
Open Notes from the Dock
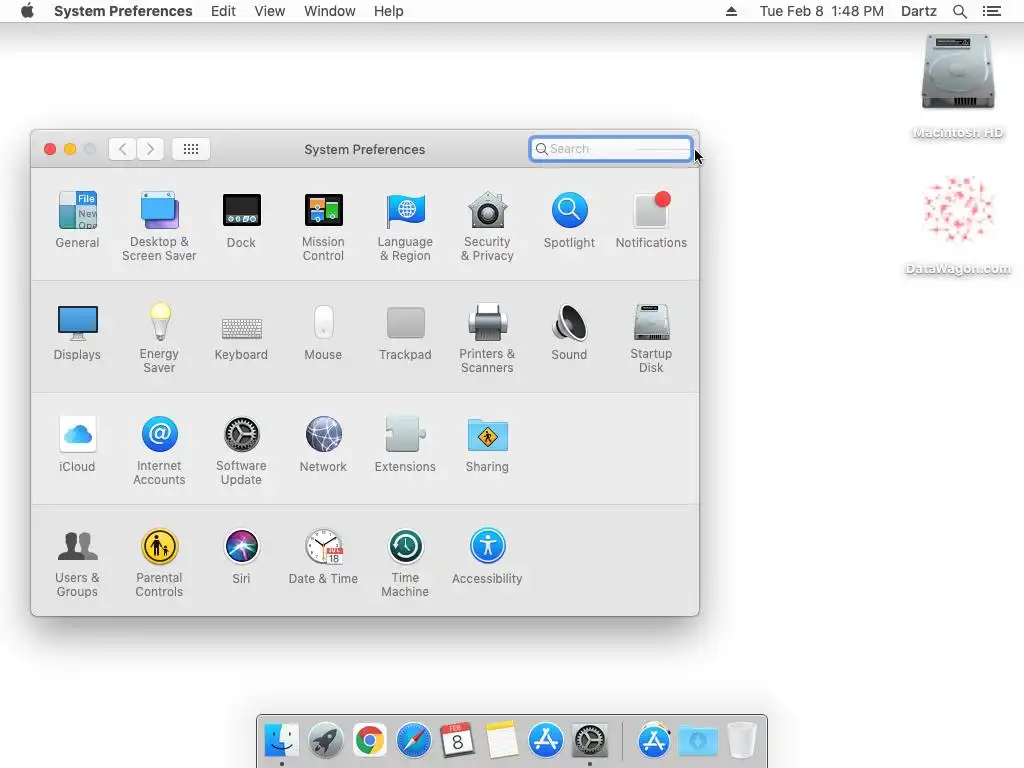[502, 741]
